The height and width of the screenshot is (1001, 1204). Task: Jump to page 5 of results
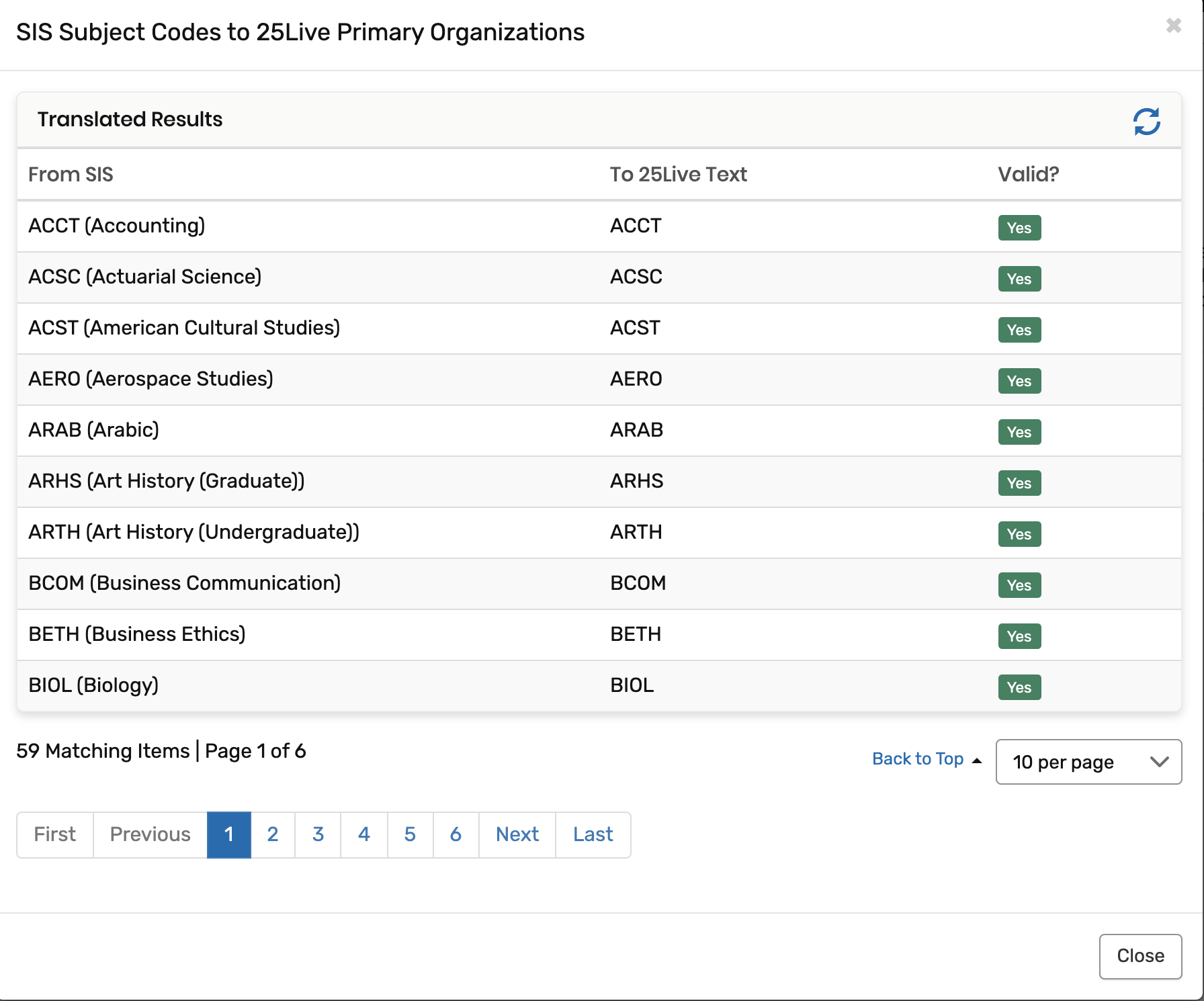pos(410,834)
